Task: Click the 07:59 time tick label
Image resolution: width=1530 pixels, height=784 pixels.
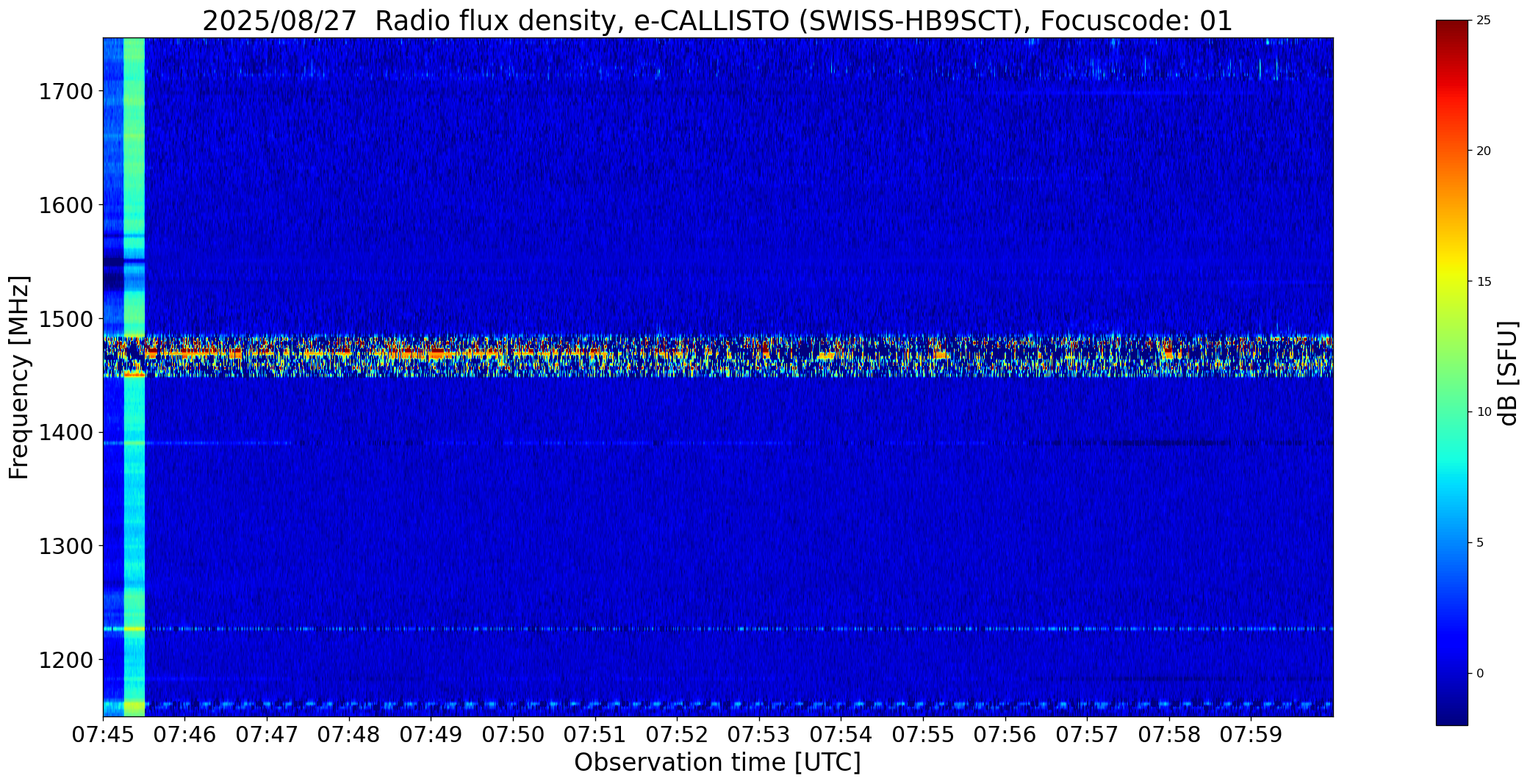Action: (x=1251, y=735)
